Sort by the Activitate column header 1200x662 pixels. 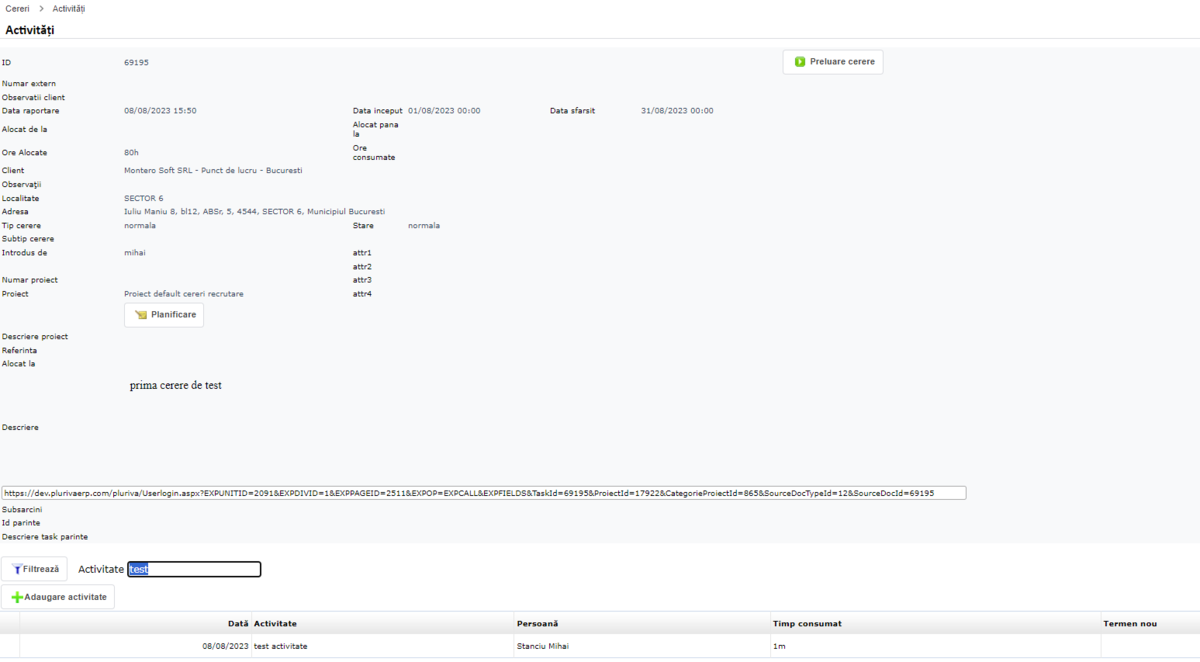tap(275, 624)
